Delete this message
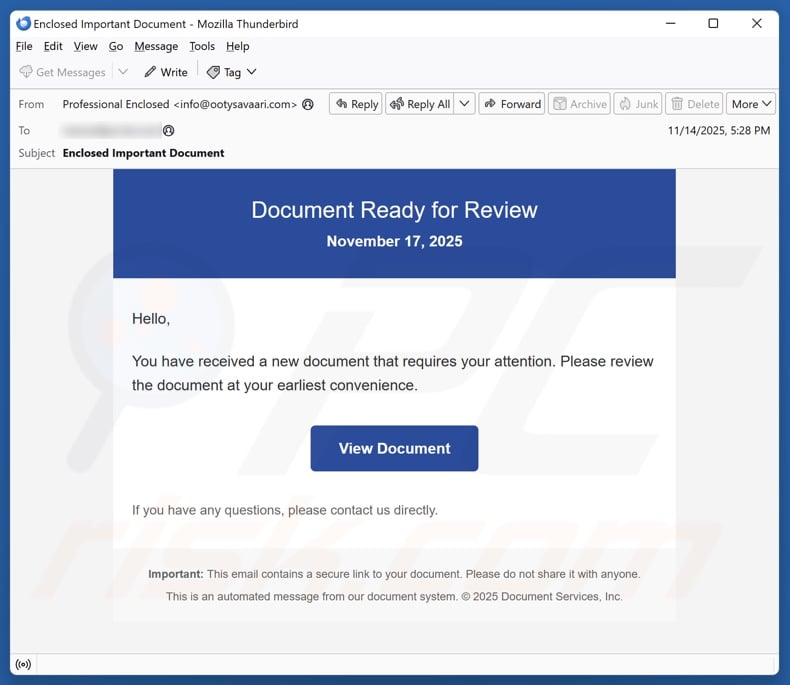The width and height of the screenshot is (790, 685). (x=694, y=104)
